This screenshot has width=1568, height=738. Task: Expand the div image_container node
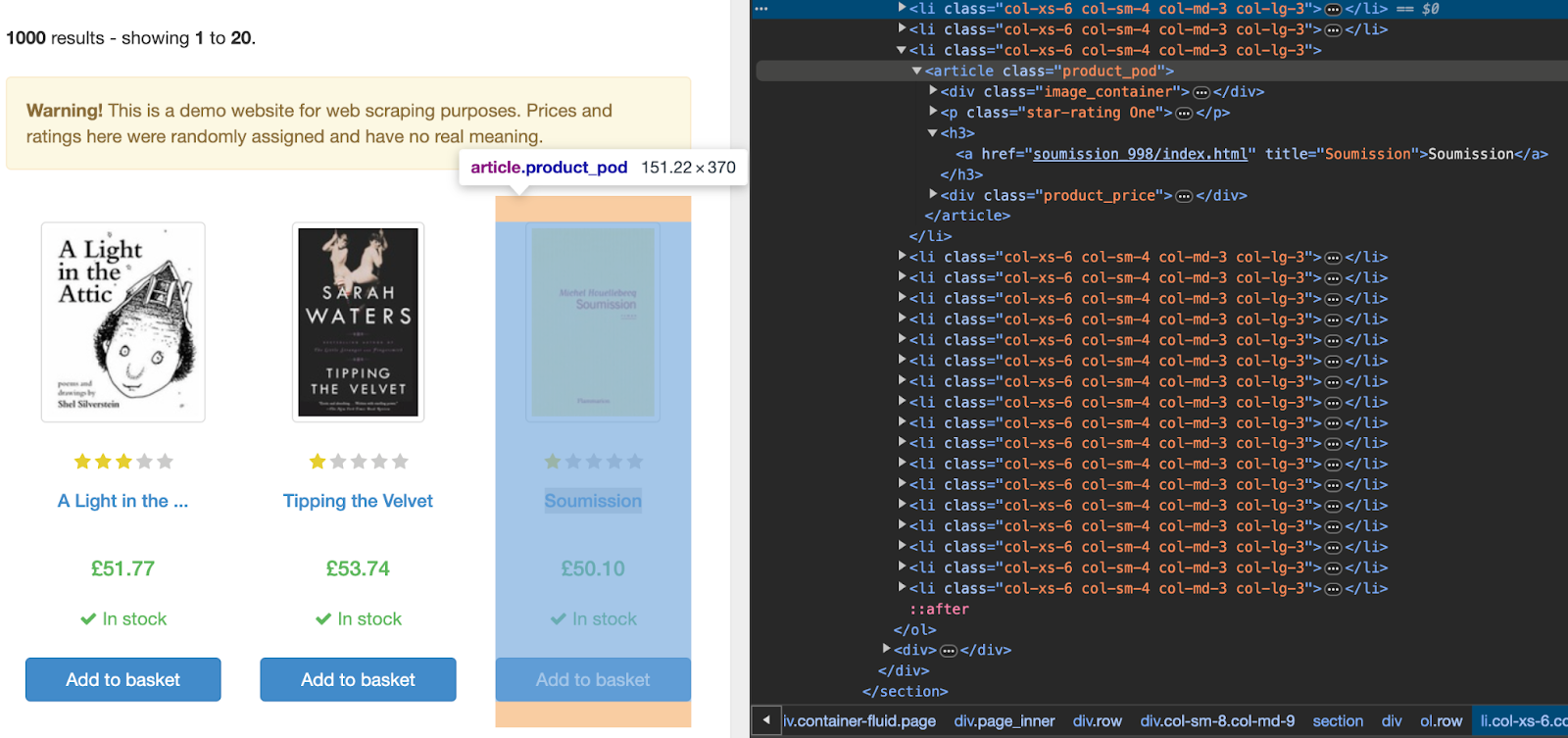933,91
